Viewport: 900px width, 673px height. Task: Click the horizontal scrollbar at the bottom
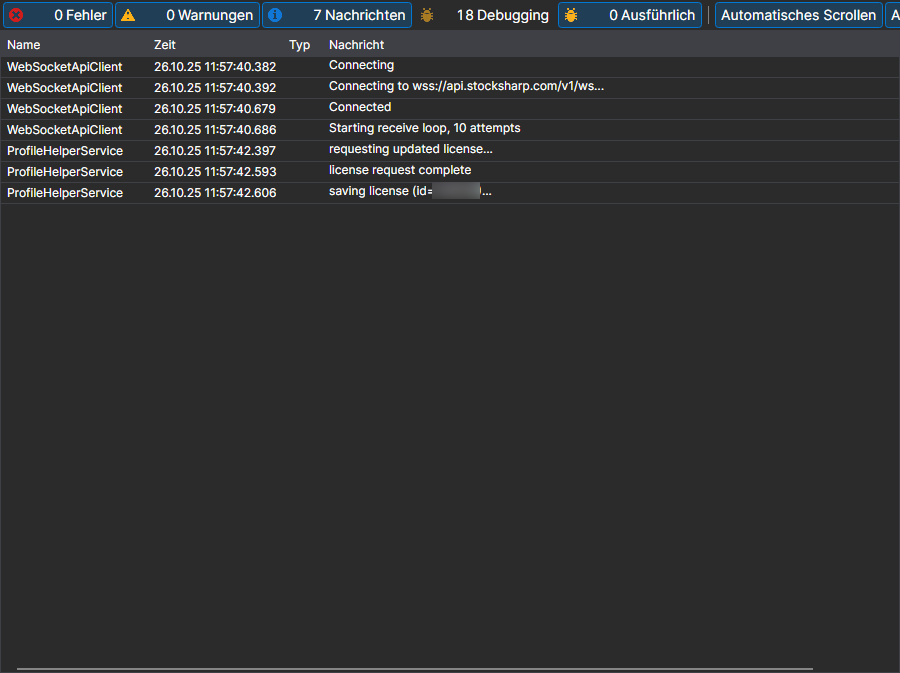point(414,669)
